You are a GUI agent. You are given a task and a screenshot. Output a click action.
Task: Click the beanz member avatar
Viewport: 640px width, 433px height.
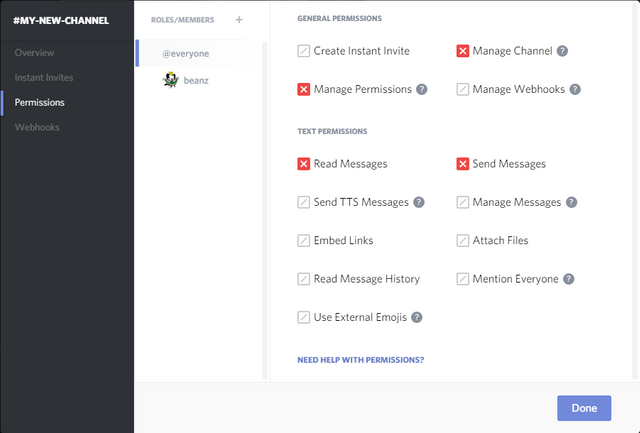coord(171,80)
